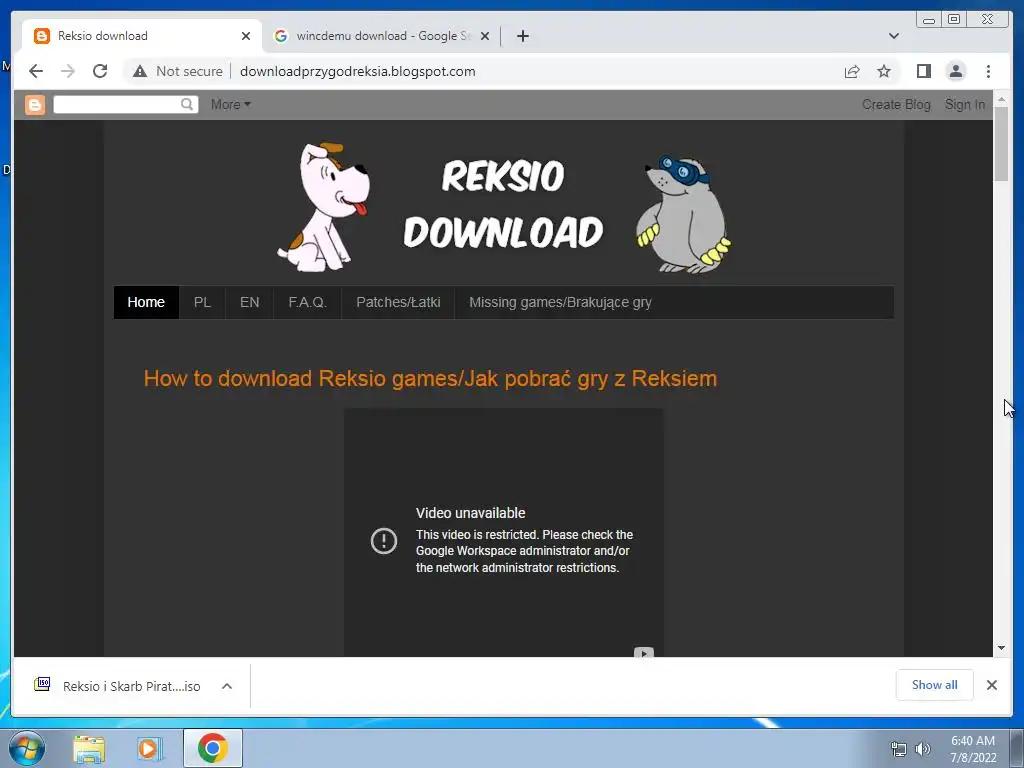Viewport: 1024px width, 768px height.
Task: Click Show all downloads button
Action: click(935, 685)
